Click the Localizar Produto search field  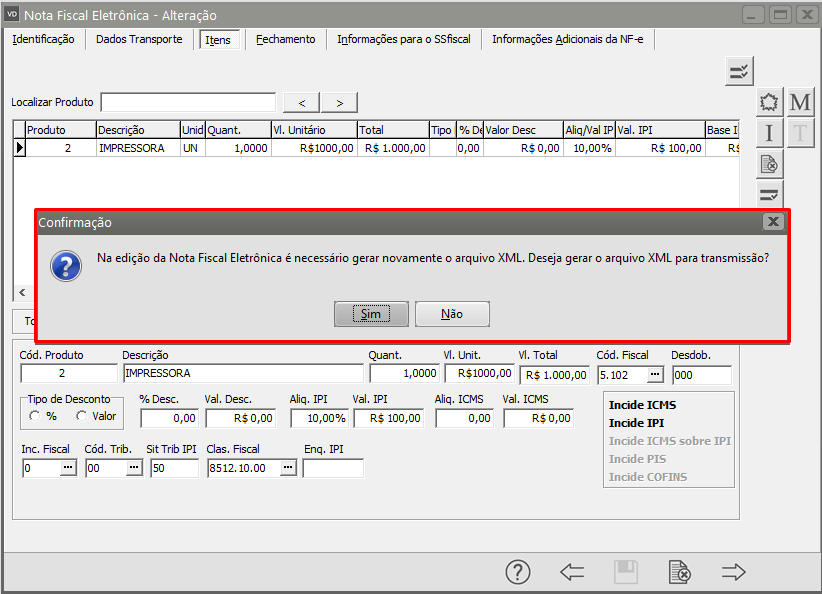[x=188, y=102]
